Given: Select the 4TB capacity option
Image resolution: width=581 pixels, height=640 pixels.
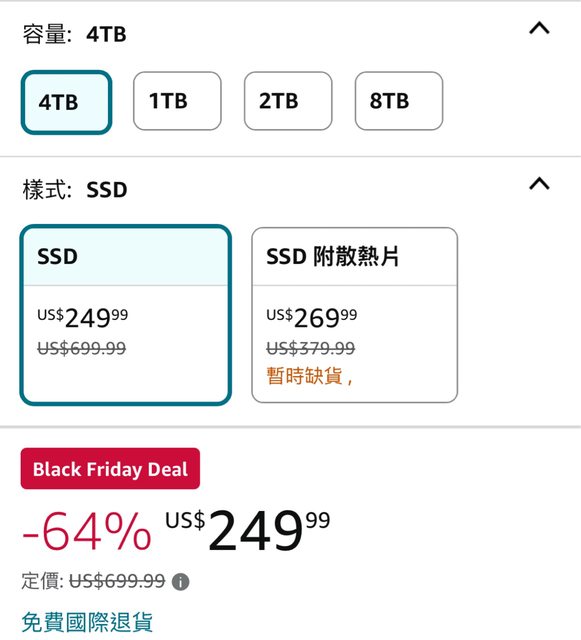Looking at the screenshot, I should 67,102.
